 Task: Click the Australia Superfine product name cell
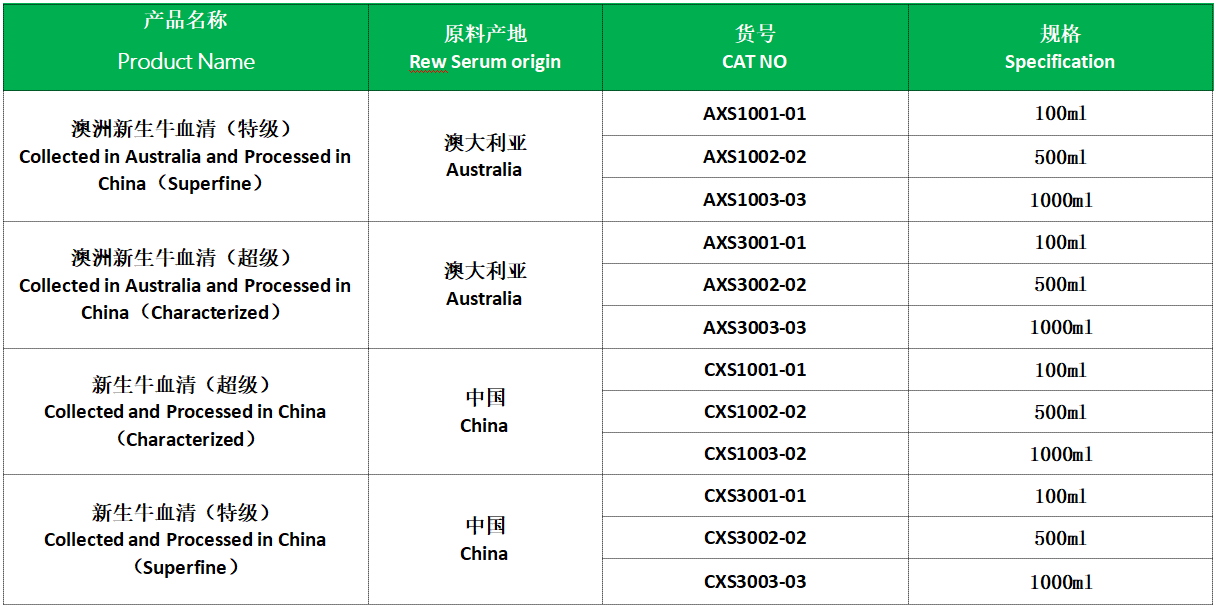point(185,157)
